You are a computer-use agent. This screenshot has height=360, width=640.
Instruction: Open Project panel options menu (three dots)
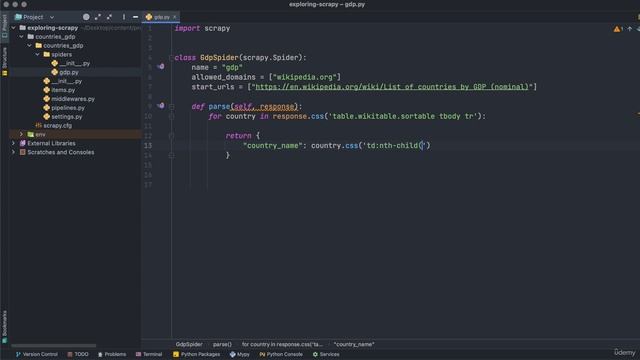point(124,17)
